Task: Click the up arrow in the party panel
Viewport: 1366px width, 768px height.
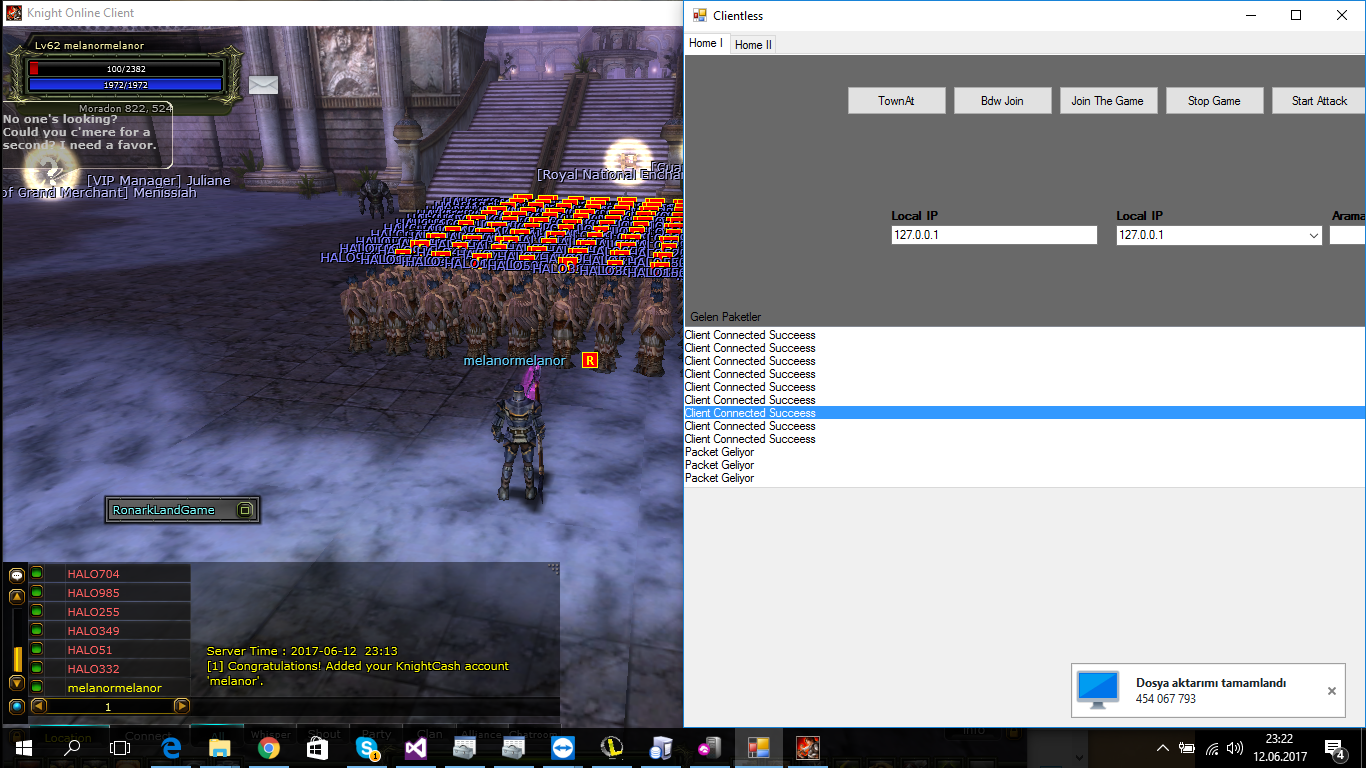Action: 17,598
